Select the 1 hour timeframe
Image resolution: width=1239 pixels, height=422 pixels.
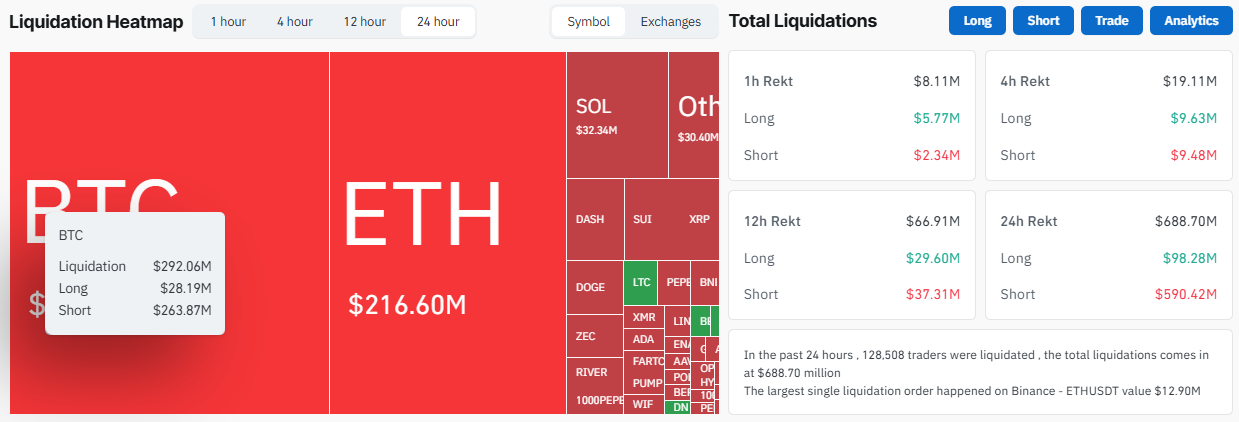coord(228,22)
